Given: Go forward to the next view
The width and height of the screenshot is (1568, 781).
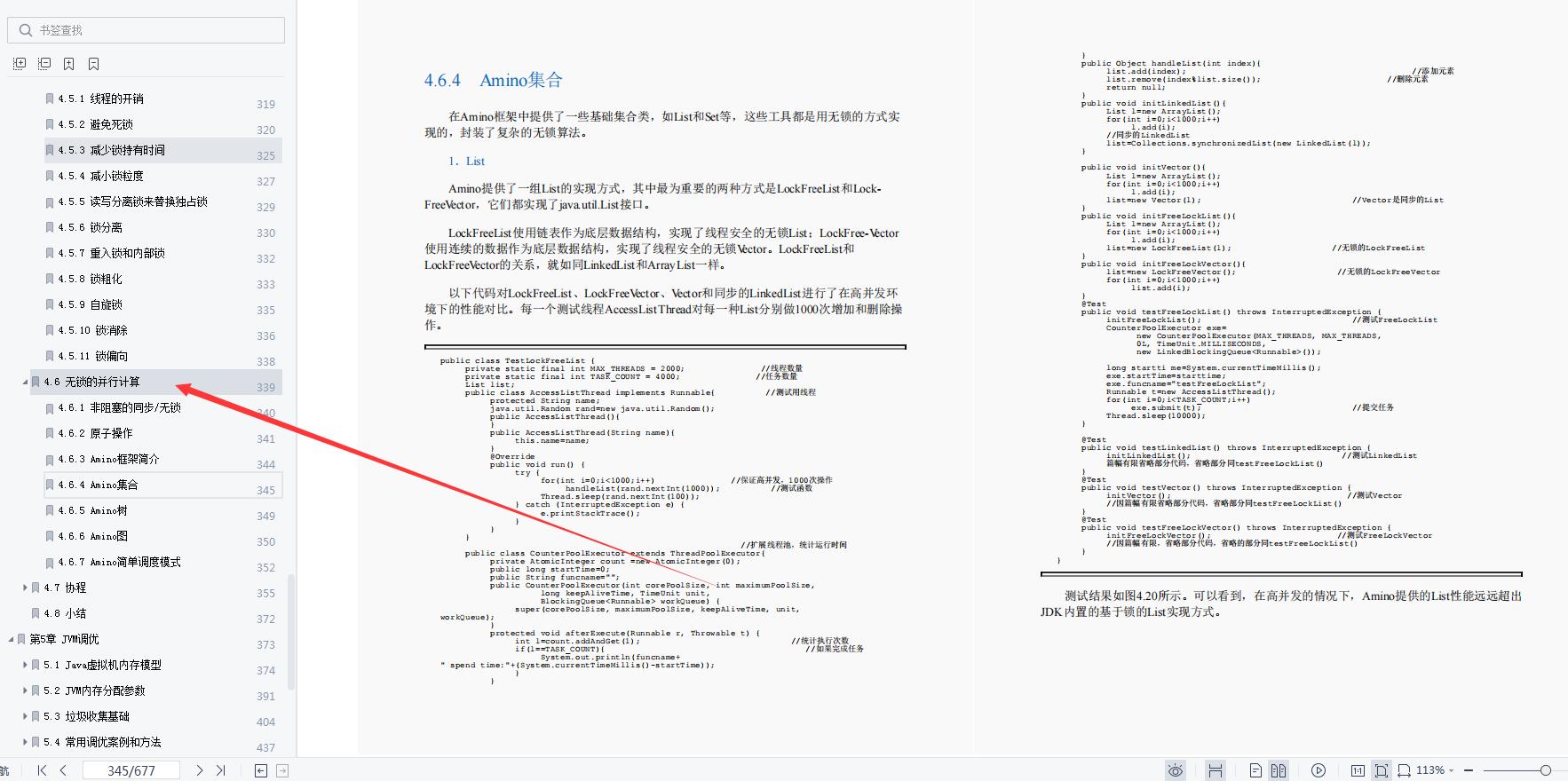Looking at the screenshot, I should click(x=282, y=770).
